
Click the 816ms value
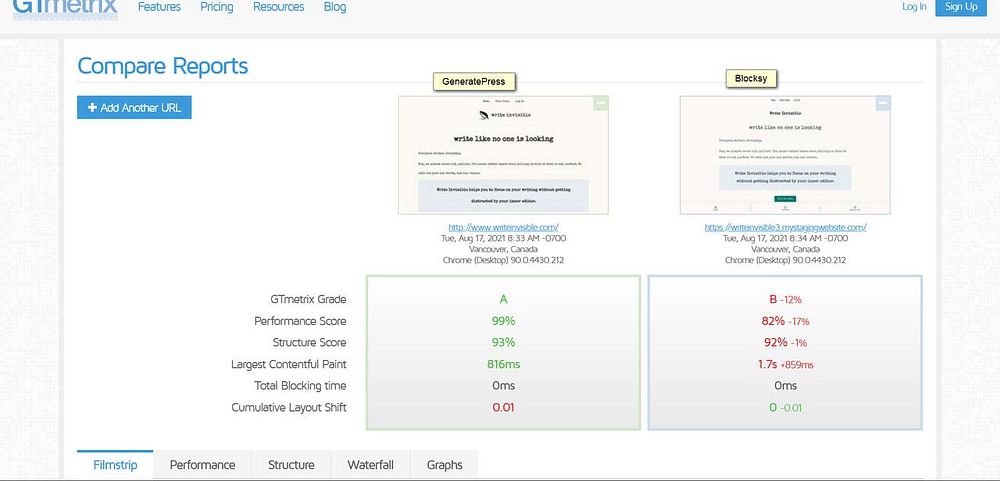click(x=503, y=364)
